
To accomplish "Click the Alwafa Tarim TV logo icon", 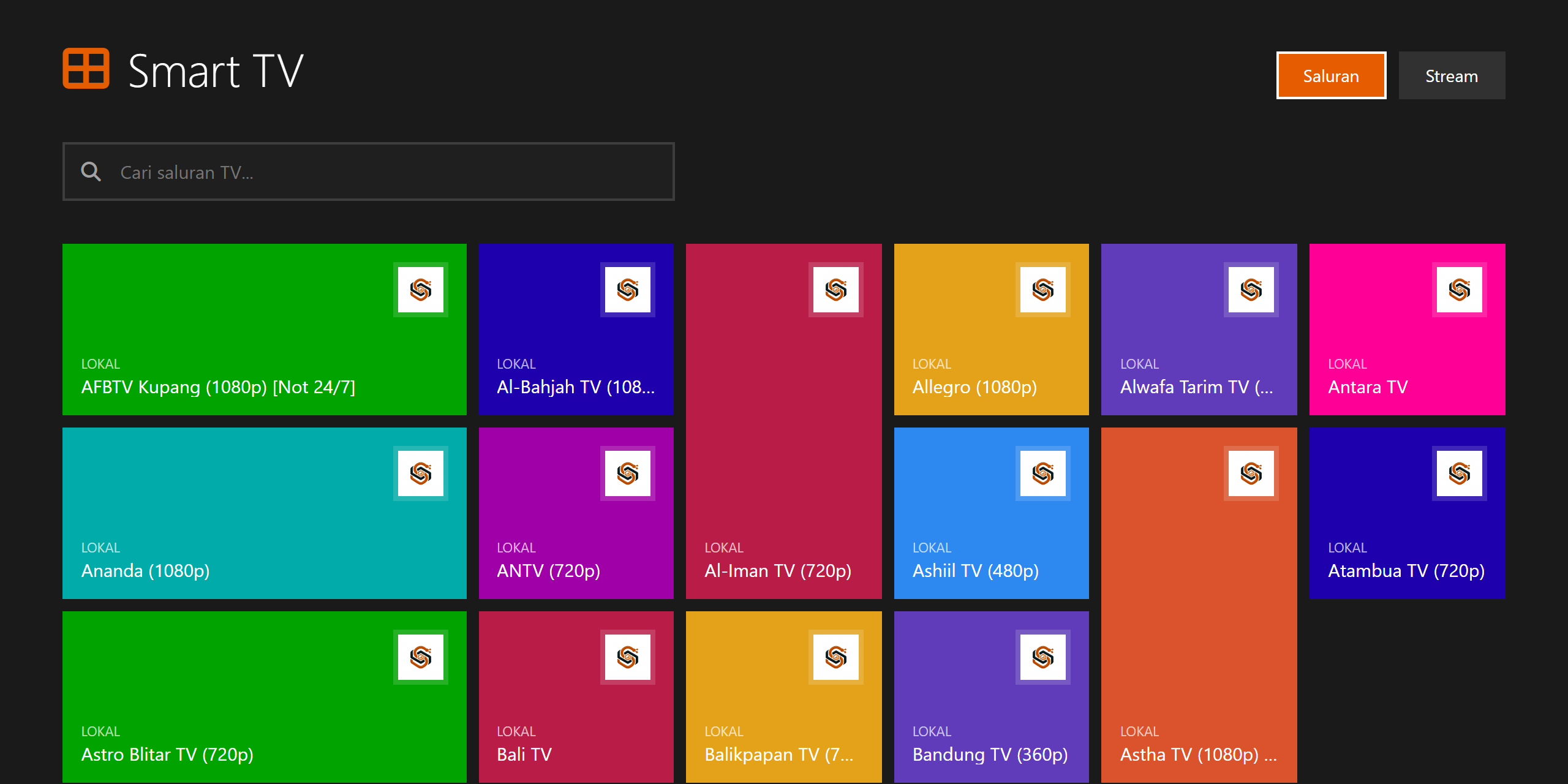I will pyautogui.click(x=1251, y=290).
